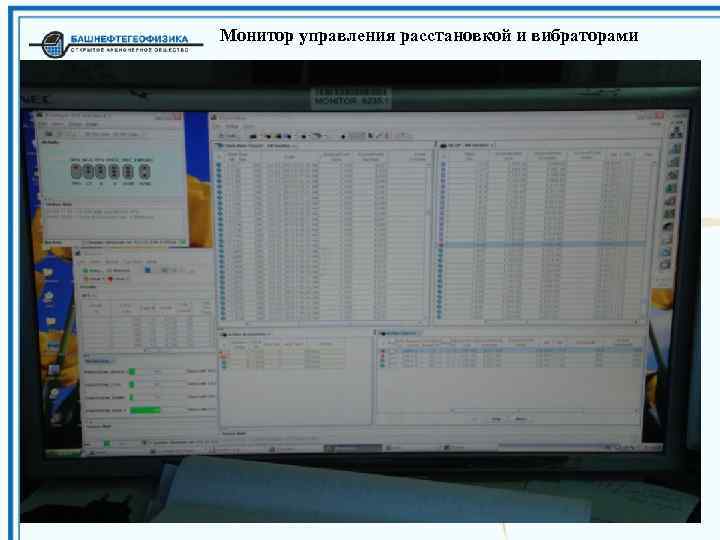Click the left button under the lower-right pane
Image resolution: width=720 pixels, height=540 pixels.
coord(496,419)
